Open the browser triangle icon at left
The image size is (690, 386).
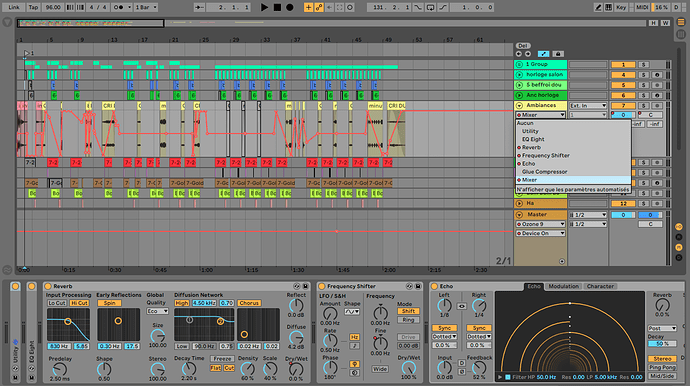coord(7,22)
